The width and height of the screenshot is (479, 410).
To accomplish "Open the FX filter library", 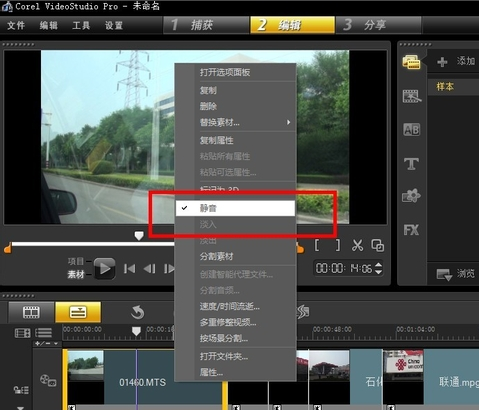I will coord(411,230).
